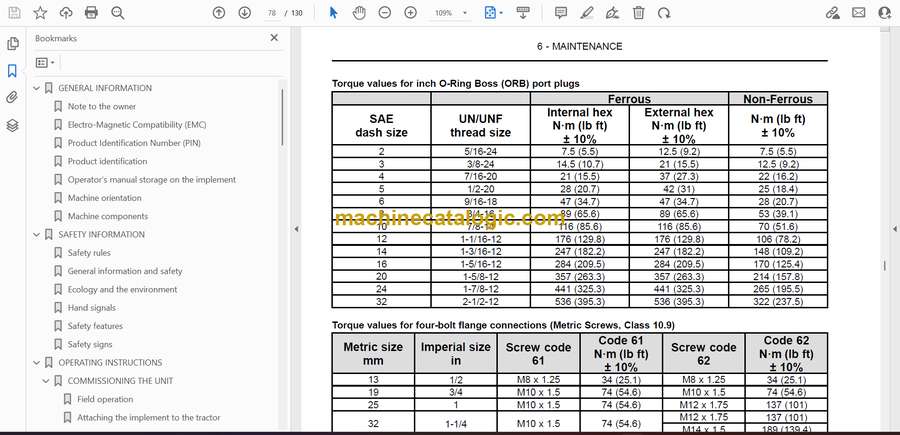The width and height of the screenshot is (900, 435).
Task: Collapse the COMMISSIONING THE UNIT group
Action: (46, 381)
